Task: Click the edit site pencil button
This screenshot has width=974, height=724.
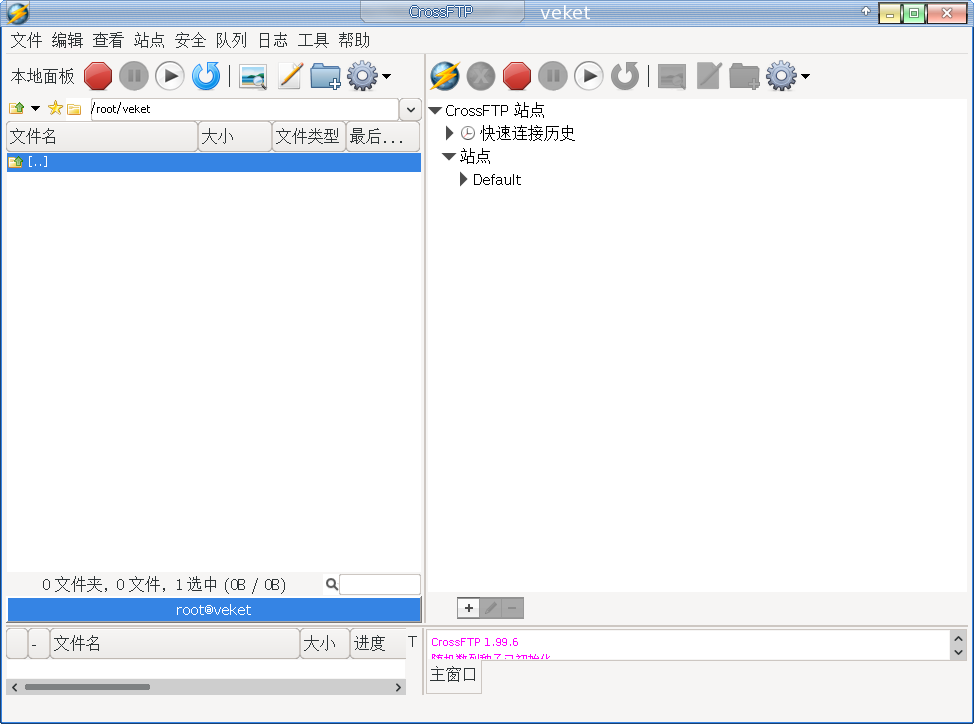Action: point(491,608)
